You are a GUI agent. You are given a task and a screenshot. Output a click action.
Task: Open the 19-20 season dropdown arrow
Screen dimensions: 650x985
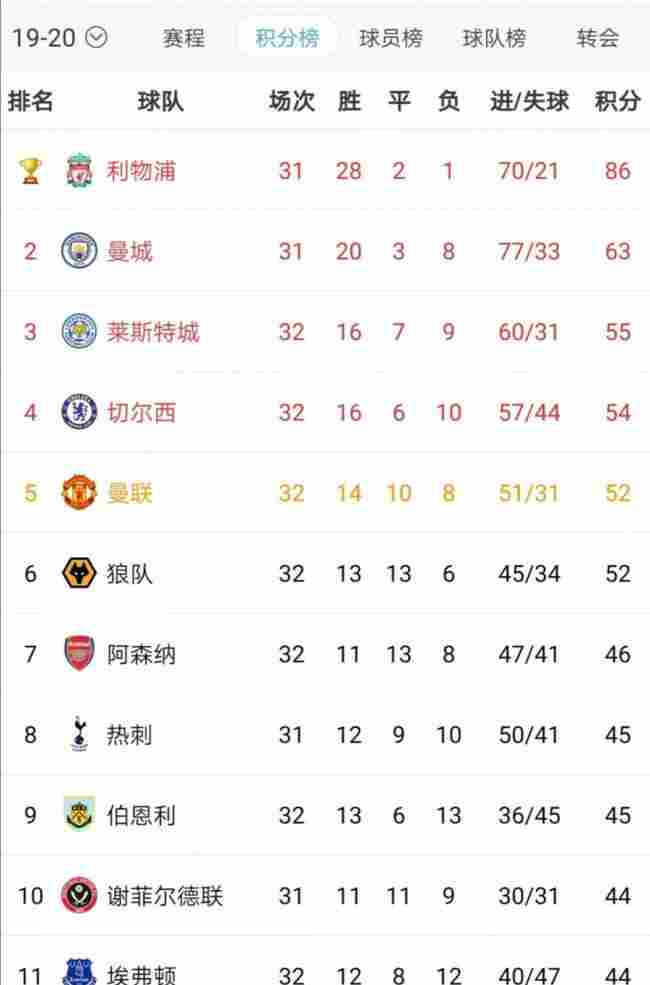click(96, 38)
